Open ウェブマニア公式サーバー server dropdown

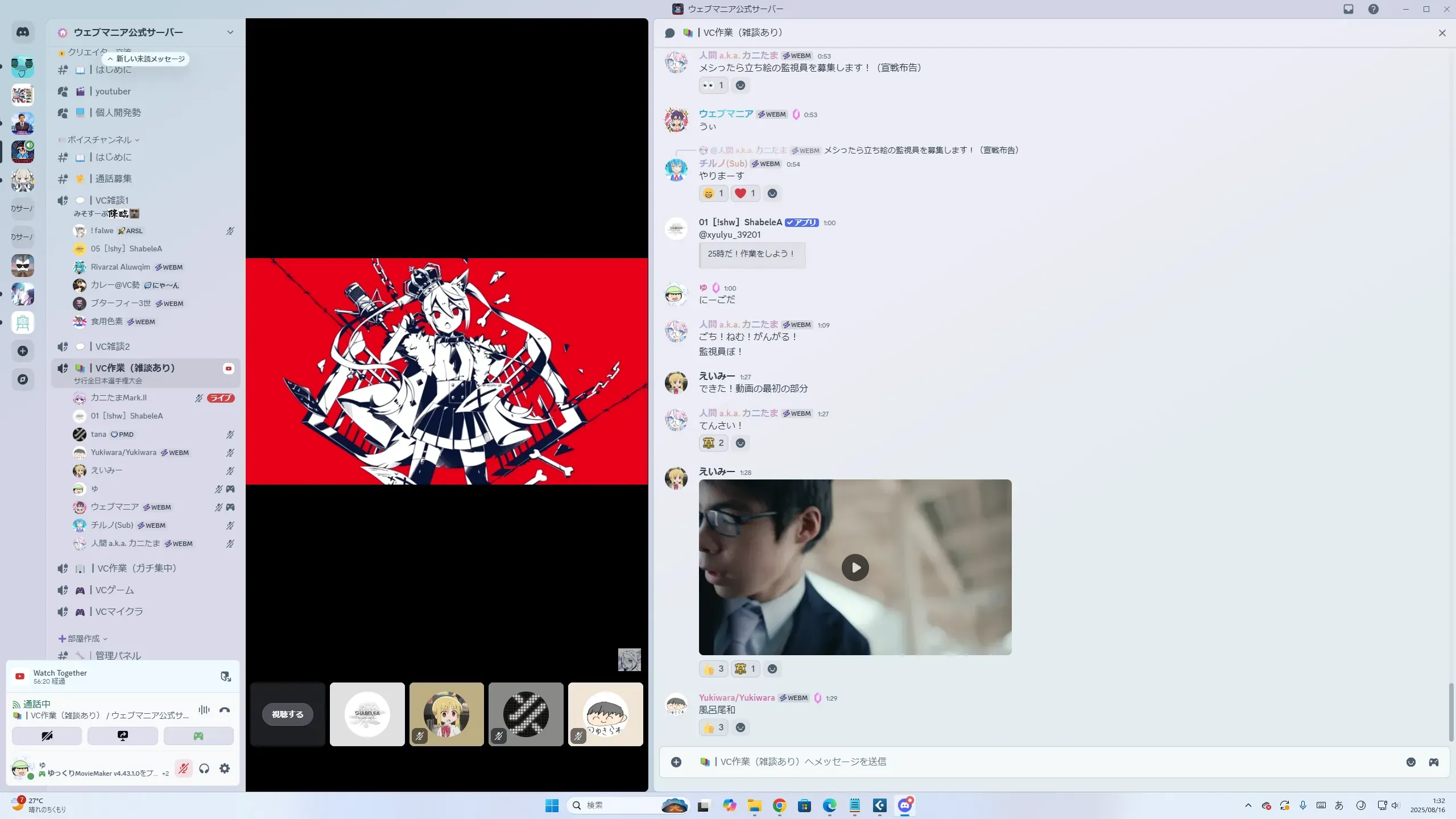point(230,32)
